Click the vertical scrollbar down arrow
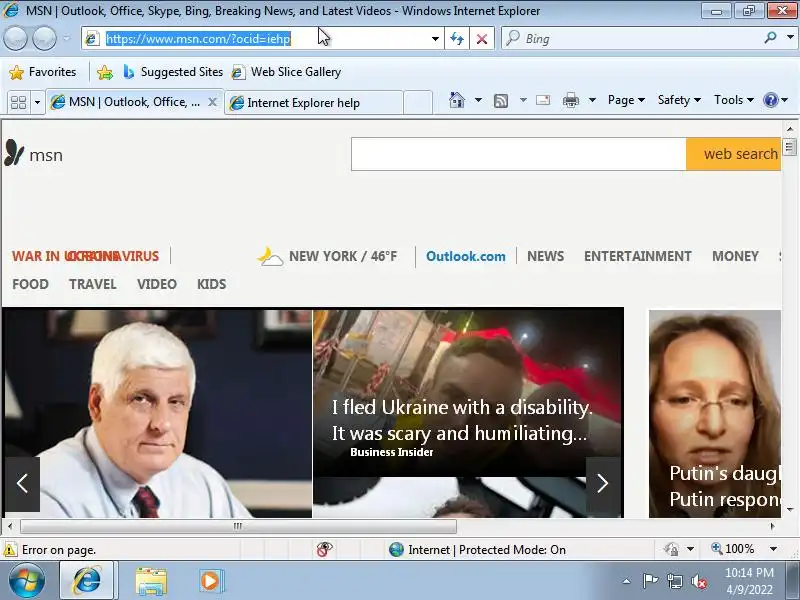Viewport: 800px width, 600px height. pos(790,509)
